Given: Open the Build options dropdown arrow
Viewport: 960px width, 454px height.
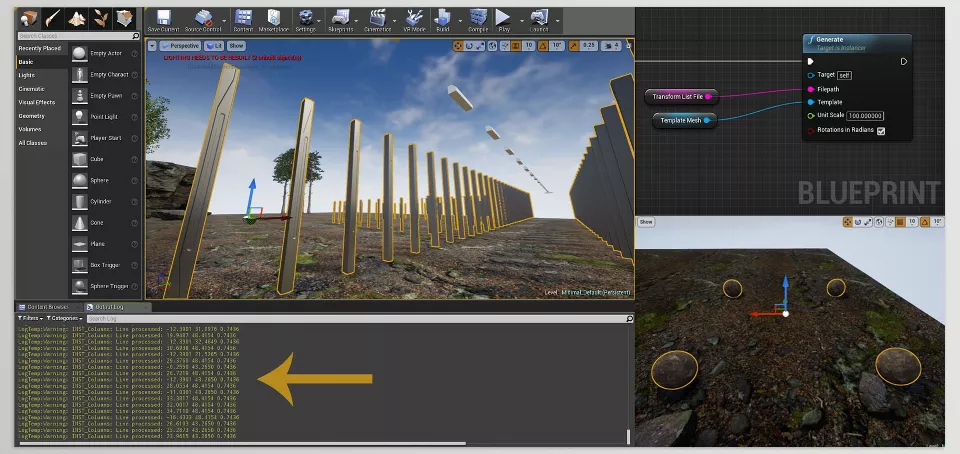Looking at the screenshot, I should [x=459, y=20].
